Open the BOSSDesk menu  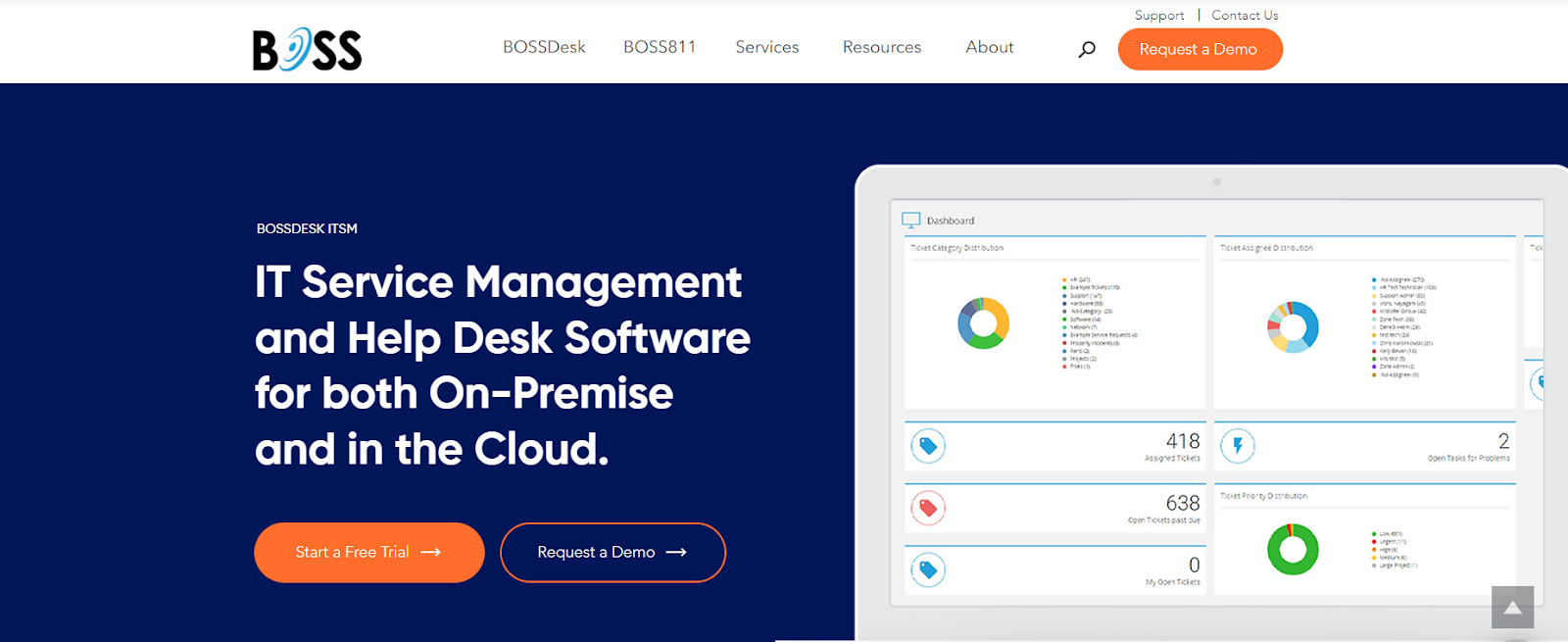point(544,47)
